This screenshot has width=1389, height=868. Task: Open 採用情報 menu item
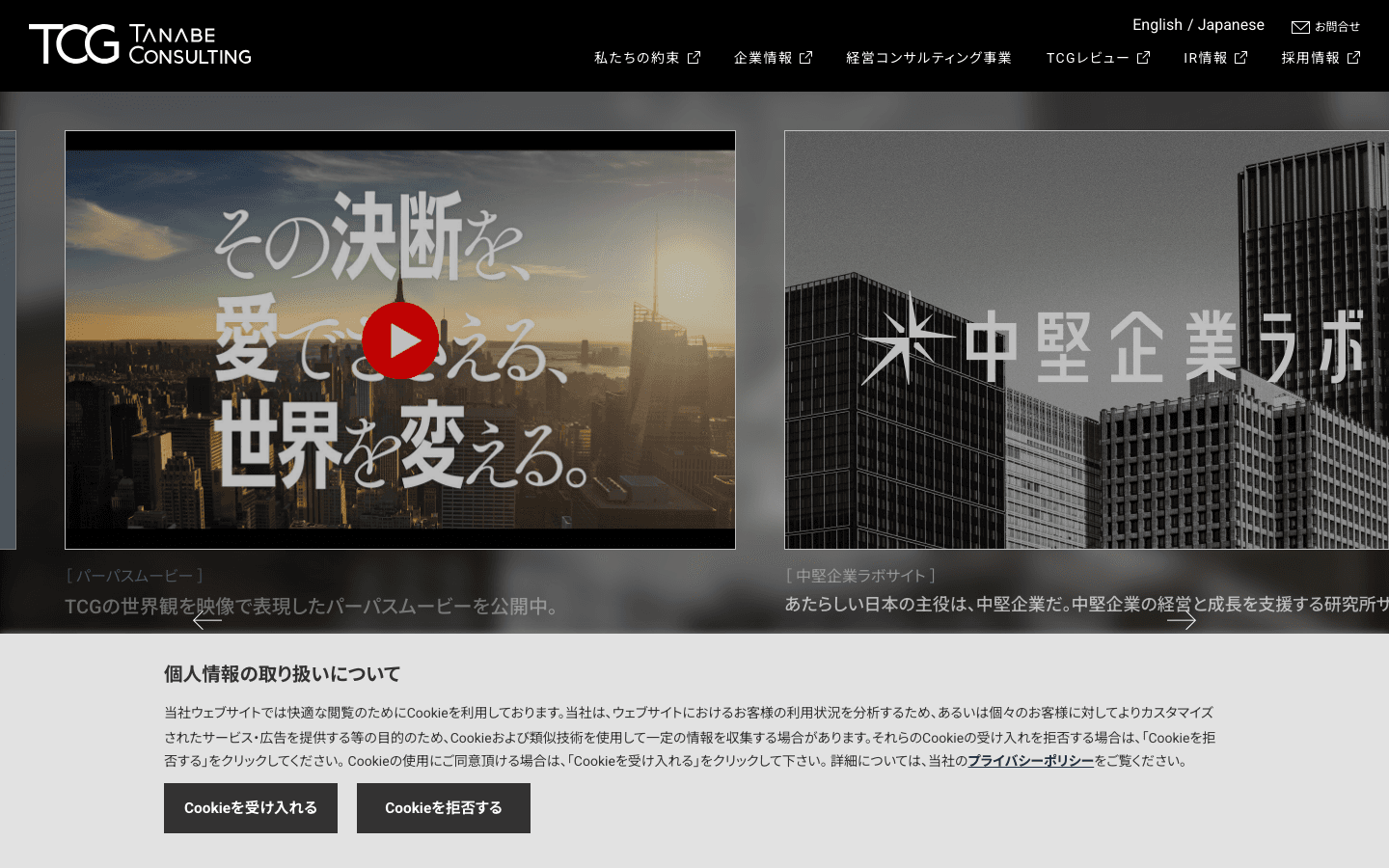pyautogui.click(x=1311, y=58)
